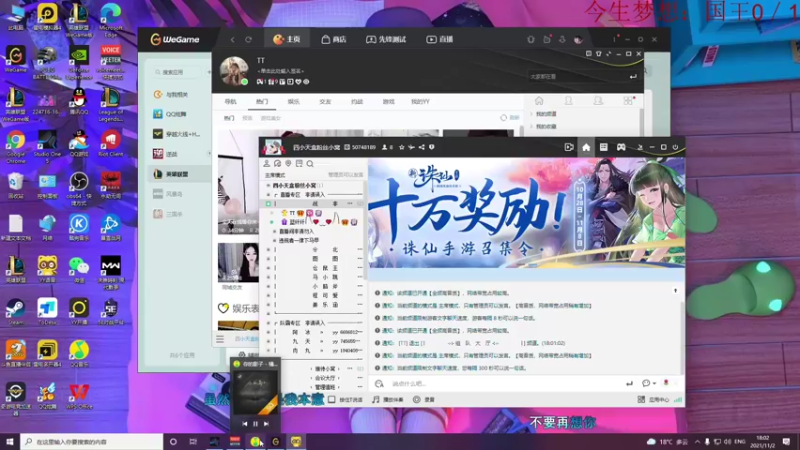
Task: Open Google Chrome desktop icon
Action: pyautogui.click(x=15, y=145)
